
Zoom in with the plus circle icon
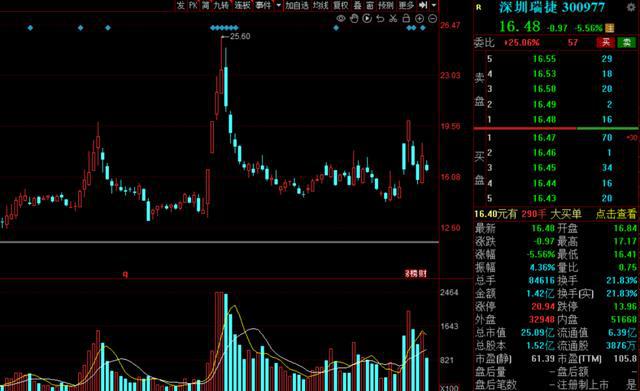[419, 18]
